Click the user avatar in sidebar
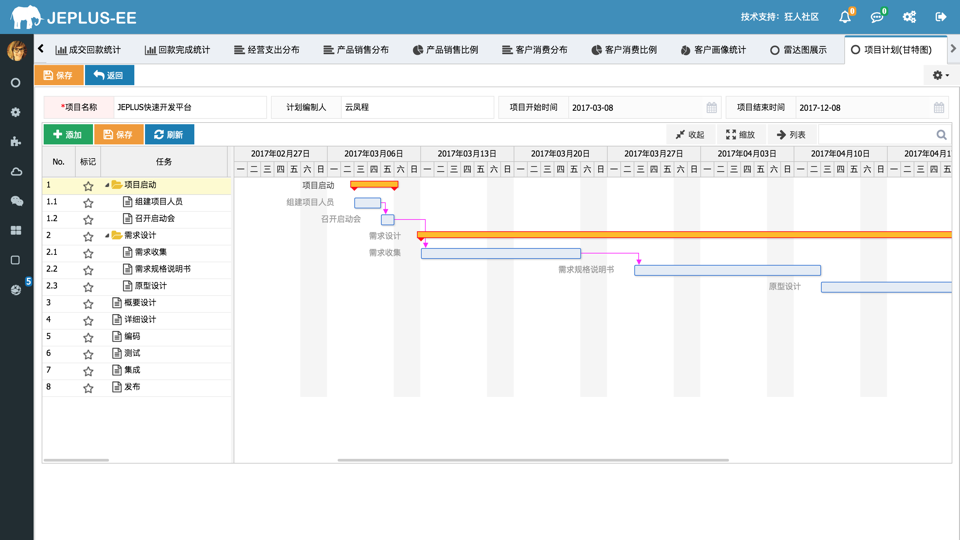 (x=17, y=50)
